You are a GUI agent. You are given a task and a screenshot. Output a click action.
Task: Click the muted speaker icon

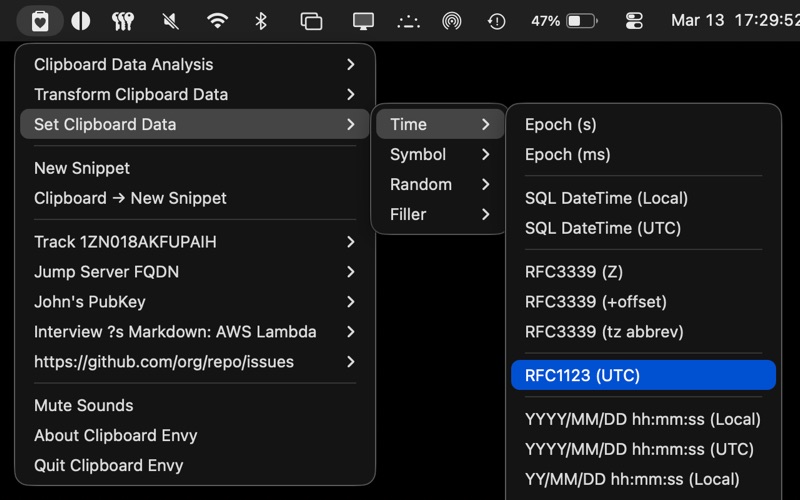tap(170, 21)
